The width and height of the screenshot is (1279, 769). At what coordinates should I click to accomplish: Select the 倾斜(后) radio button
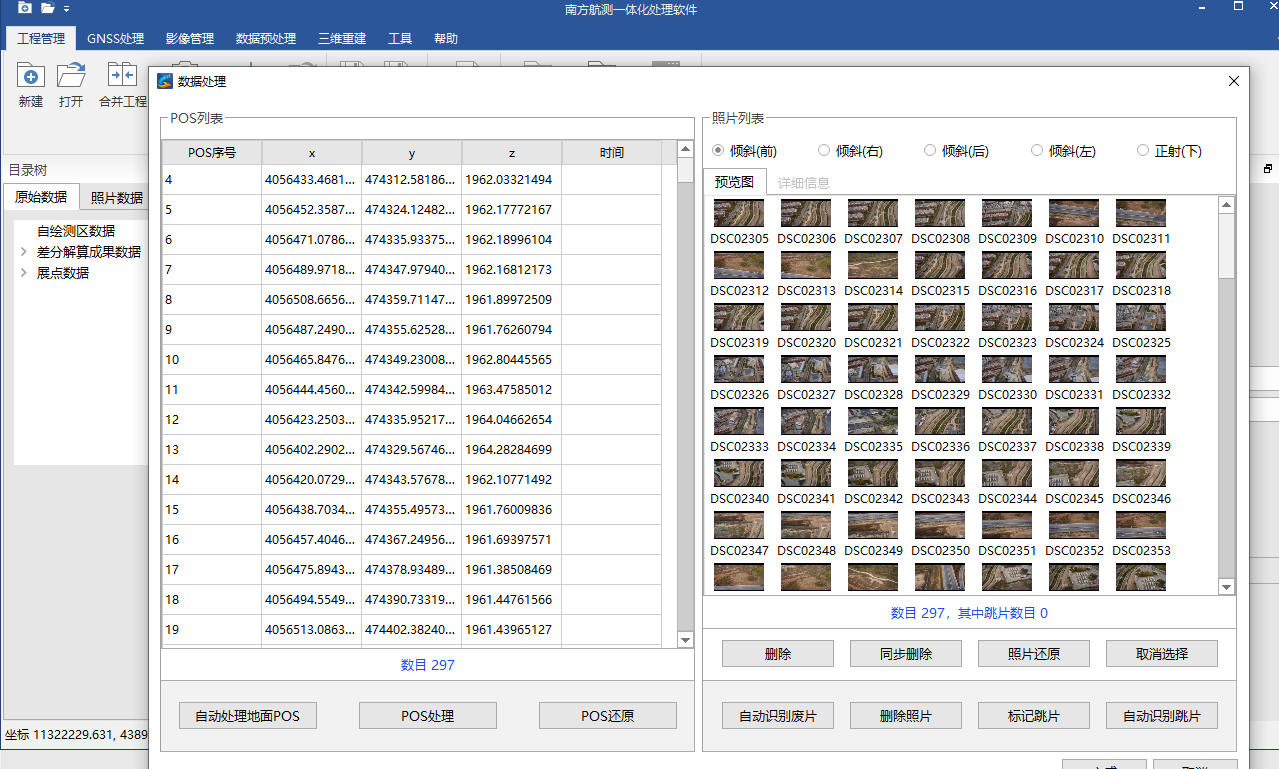click(930, 151)
